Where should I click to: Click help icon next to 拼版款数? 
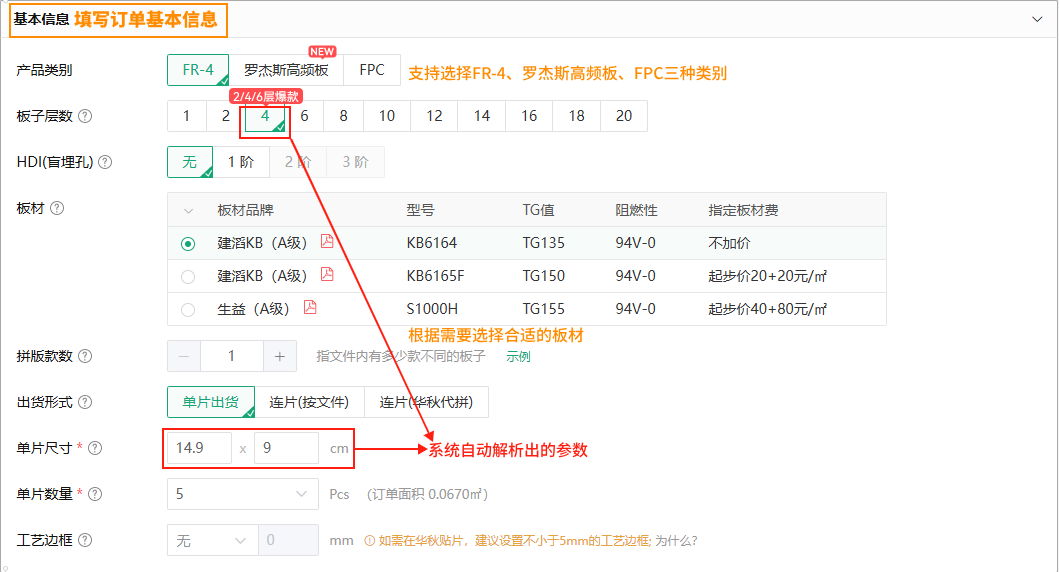(85, 356)
